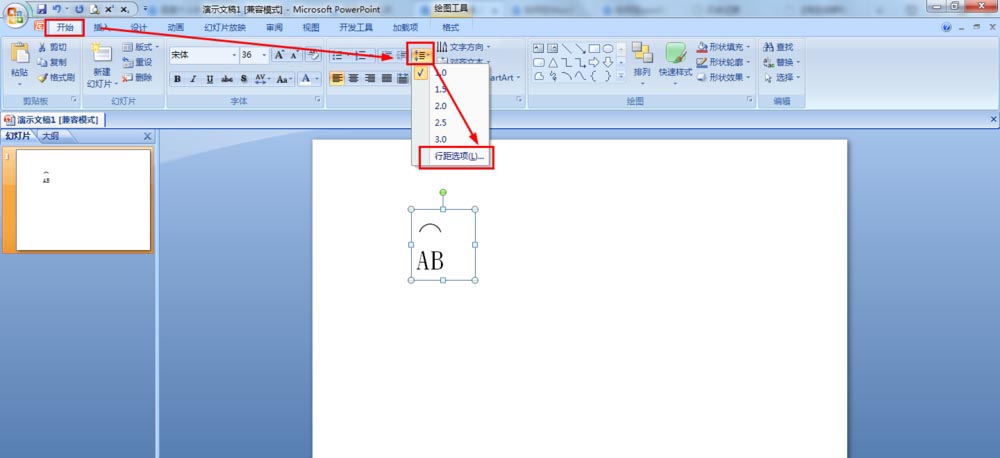This screenshot has width=1000, height=458.
Task: Align text right
Action: [369, 78]
